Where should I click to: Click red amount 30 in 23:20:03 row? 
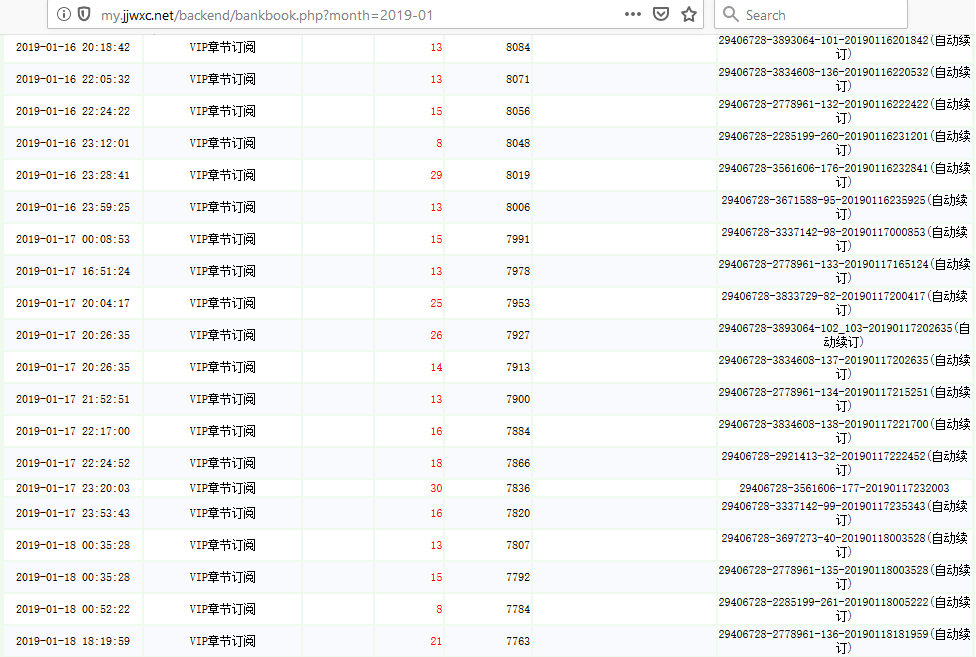pyautogui.click(x=436, y=488)
